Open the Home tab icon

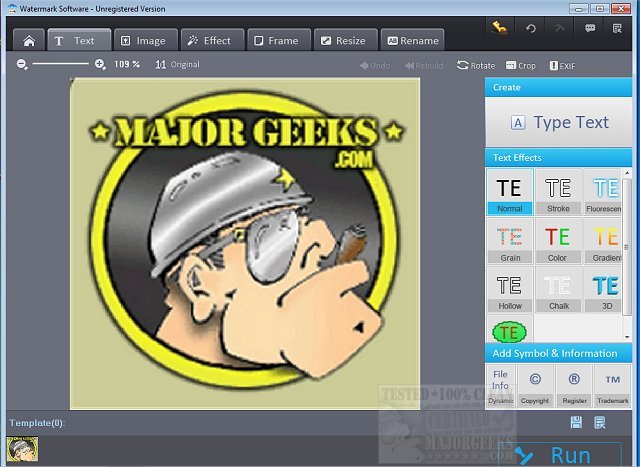(29, 40)
